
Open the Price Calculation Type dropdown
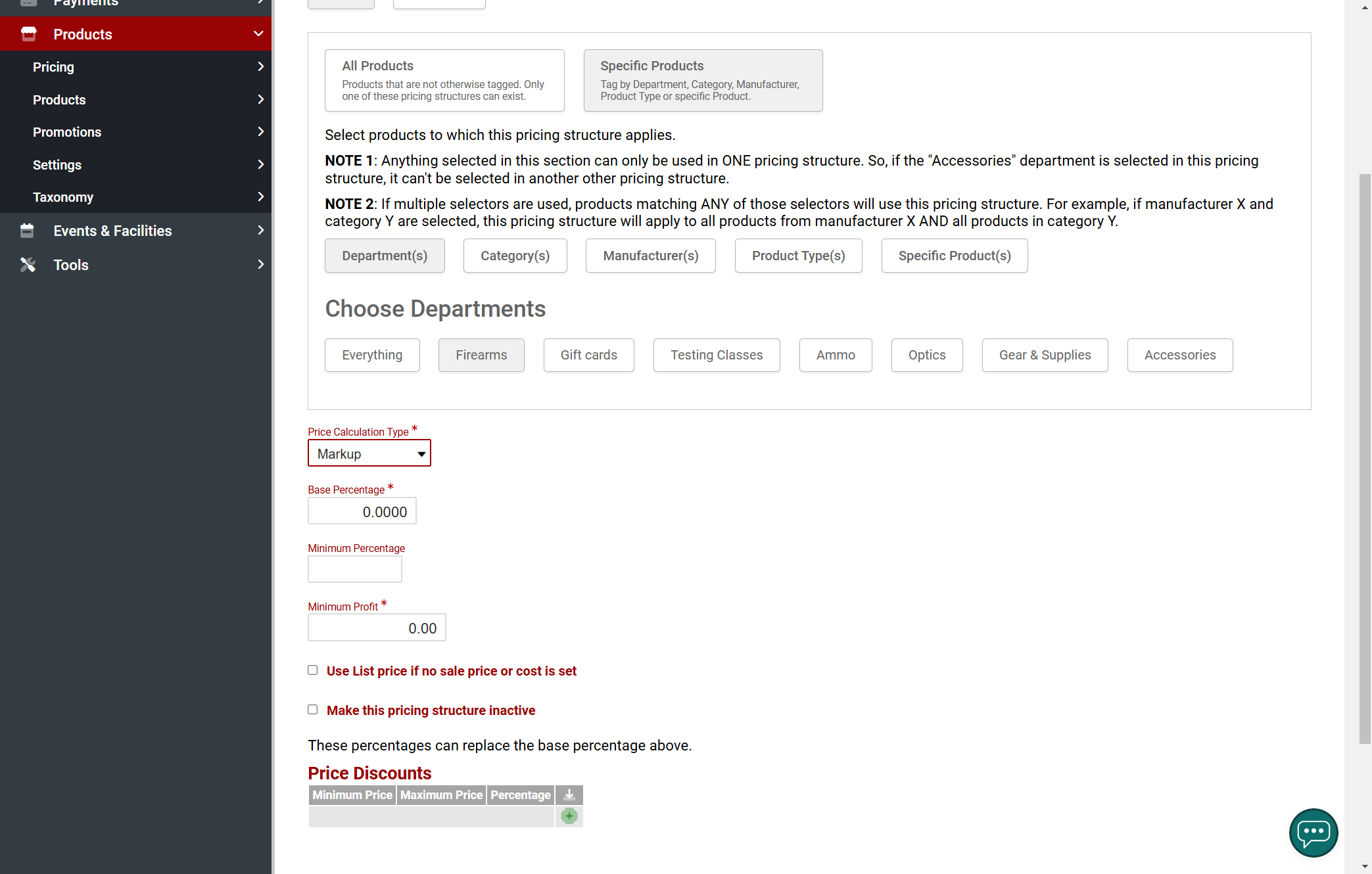point(369,453)
